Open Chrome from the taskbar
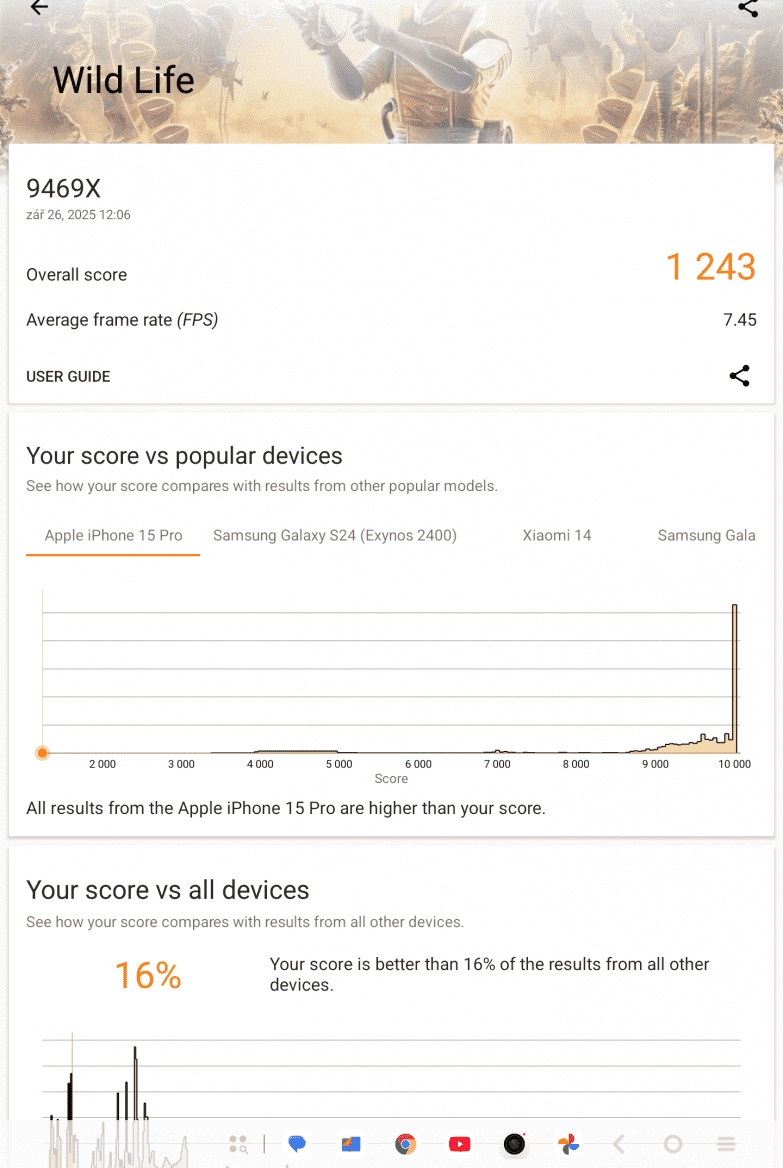783x1168 pixels. [404, 1143]
